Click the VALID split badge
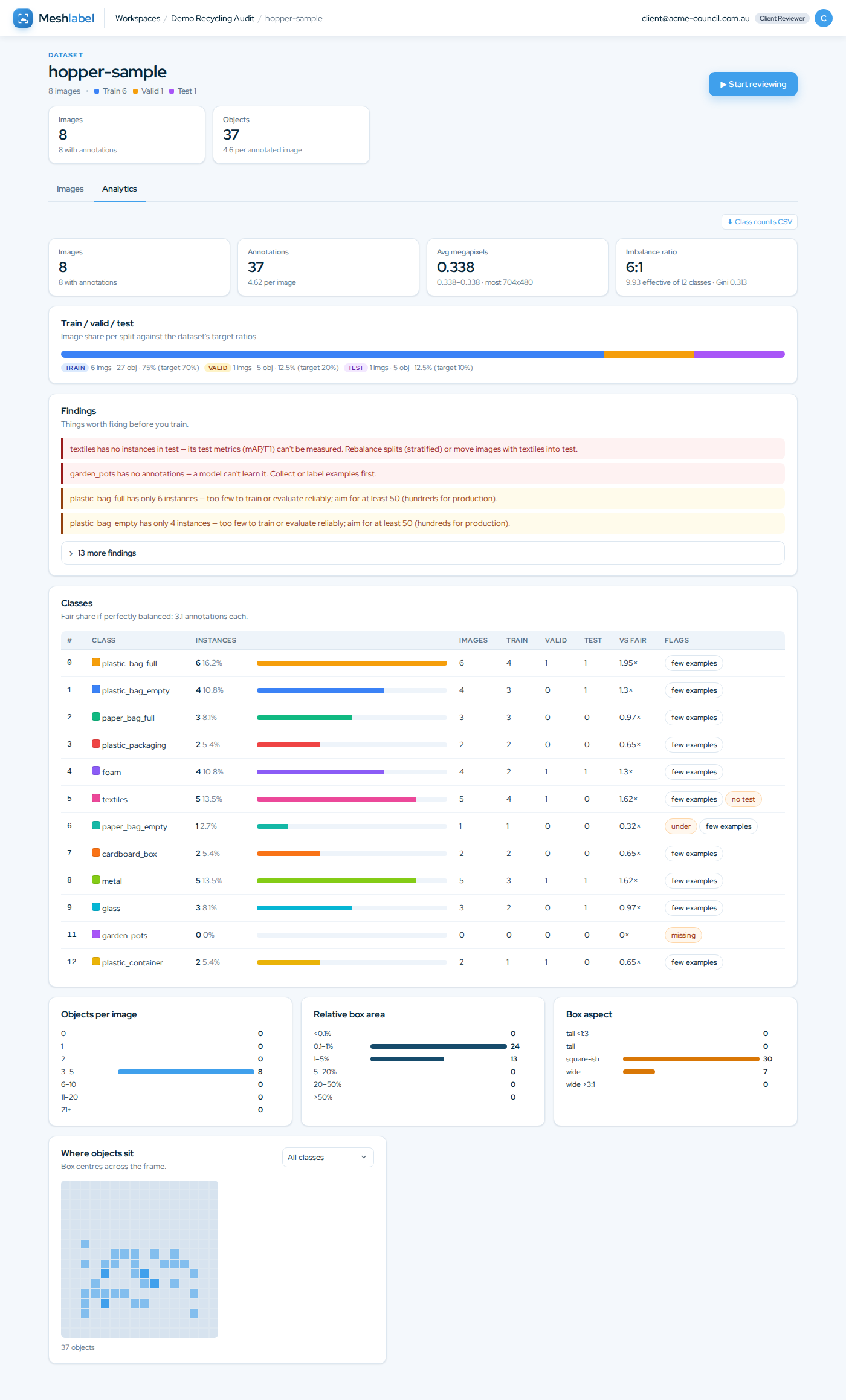 (x=218, y=368)
